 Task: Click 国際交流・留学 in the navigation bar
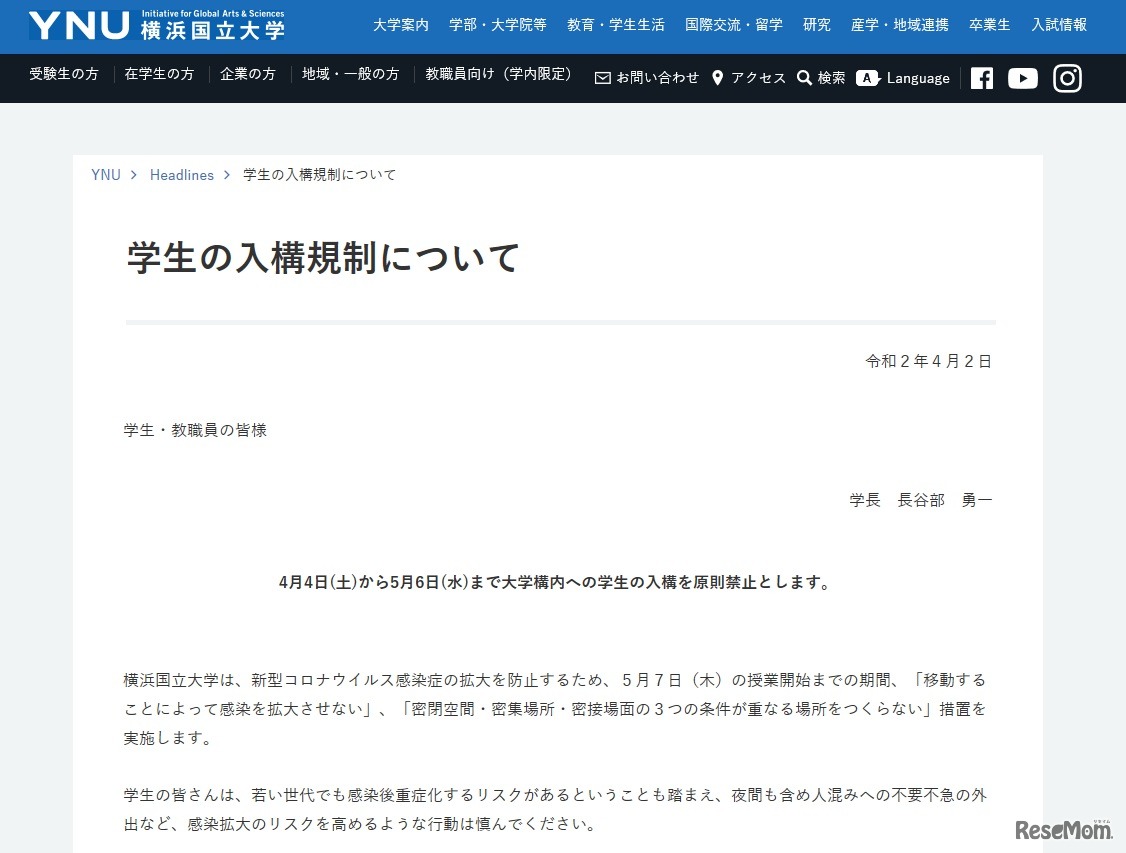coord(734,25)
